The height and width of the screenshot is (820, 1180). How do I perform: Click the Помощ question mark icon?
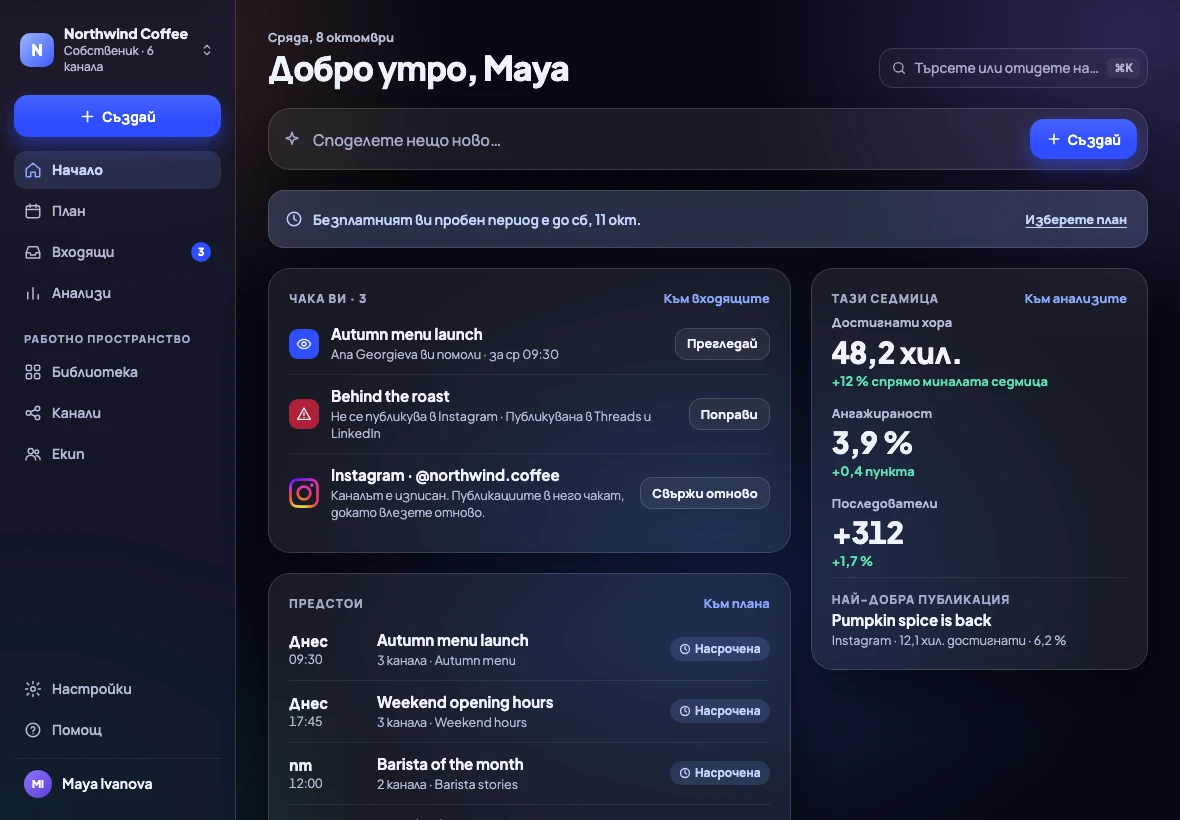coord(33,730)
